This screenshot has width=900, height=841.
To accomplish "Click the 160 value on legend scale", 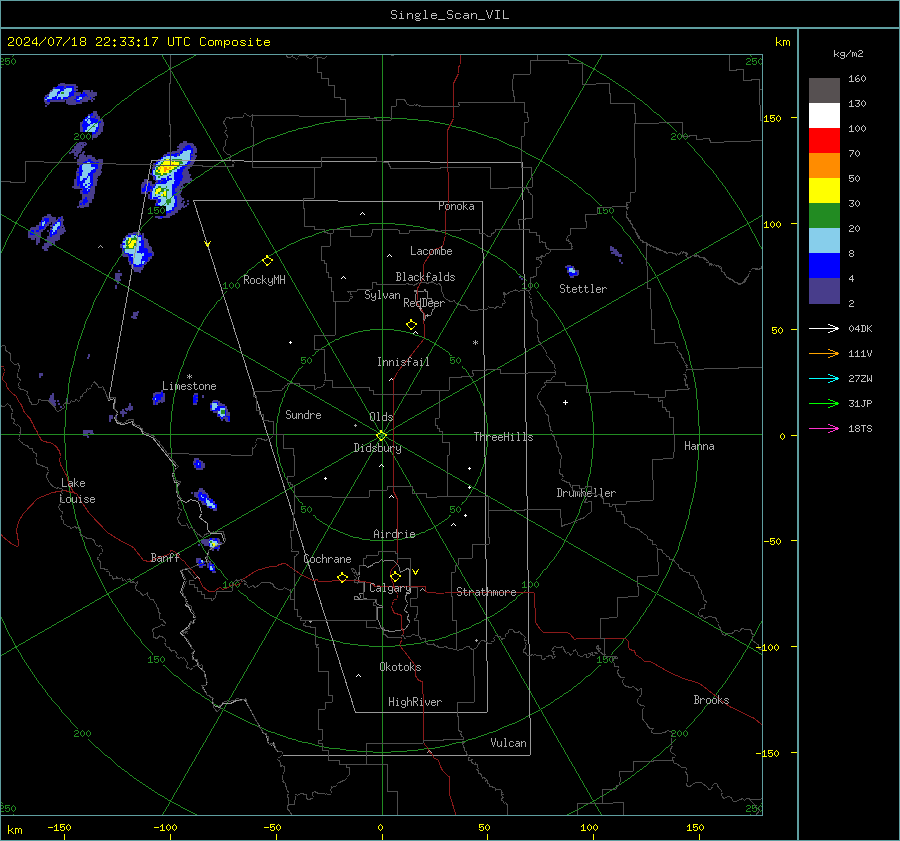I will click(x=857, y=79).
